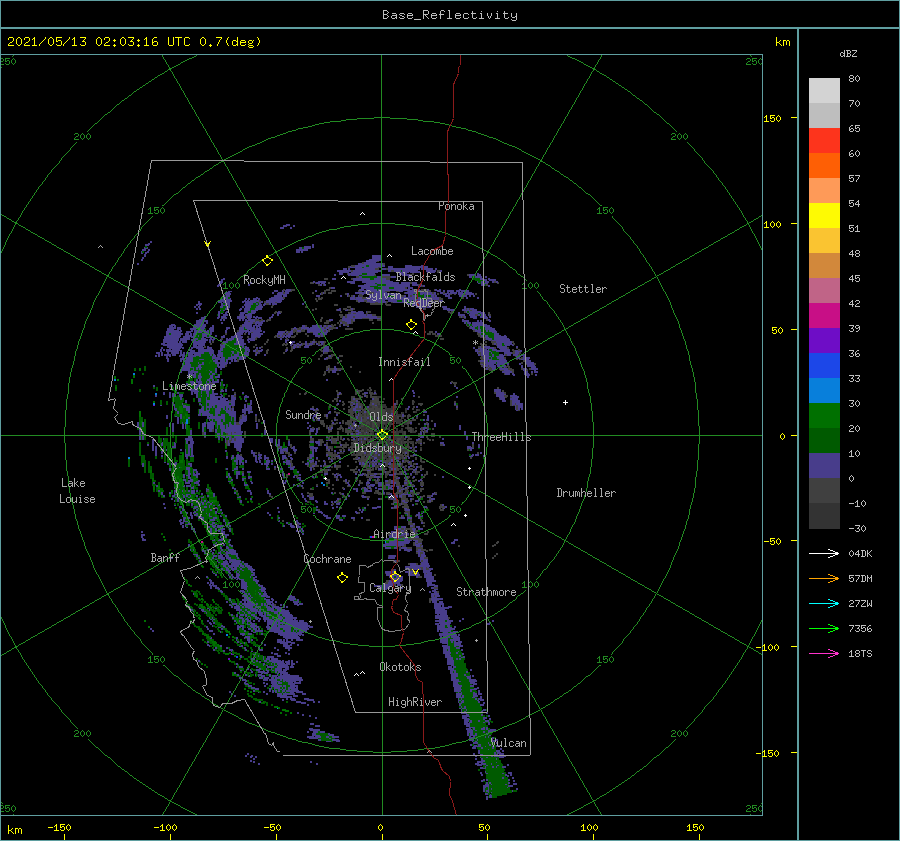Click the yellow km label at top right
This screenshot has height=841, width=900.
[782, 42]
